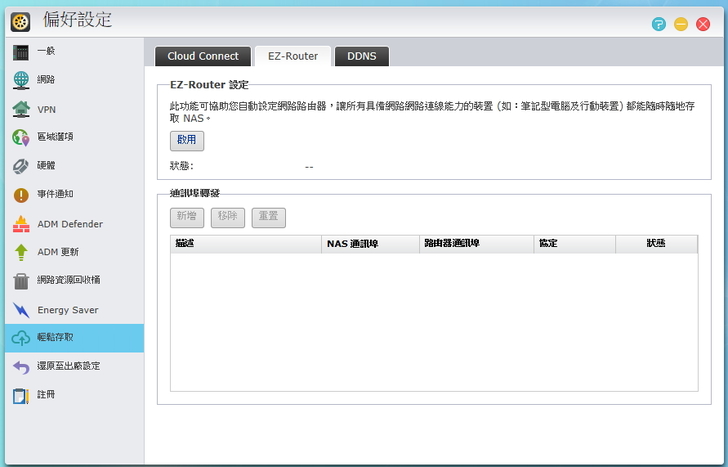Viewport: 728px width, 467px height.
Task: Open the VPN settings icon
Action: pos(21,109)
